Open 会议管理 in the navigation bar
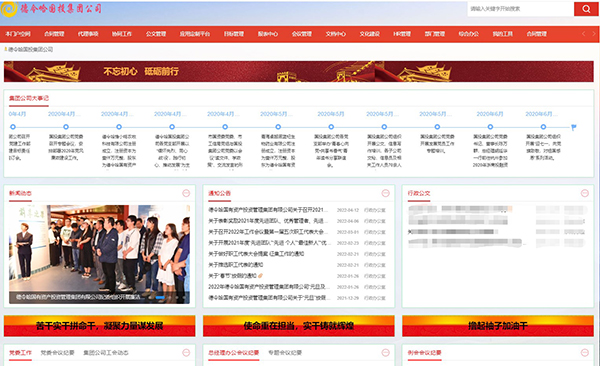The image size is (600, 366). [x=302, y=34]
